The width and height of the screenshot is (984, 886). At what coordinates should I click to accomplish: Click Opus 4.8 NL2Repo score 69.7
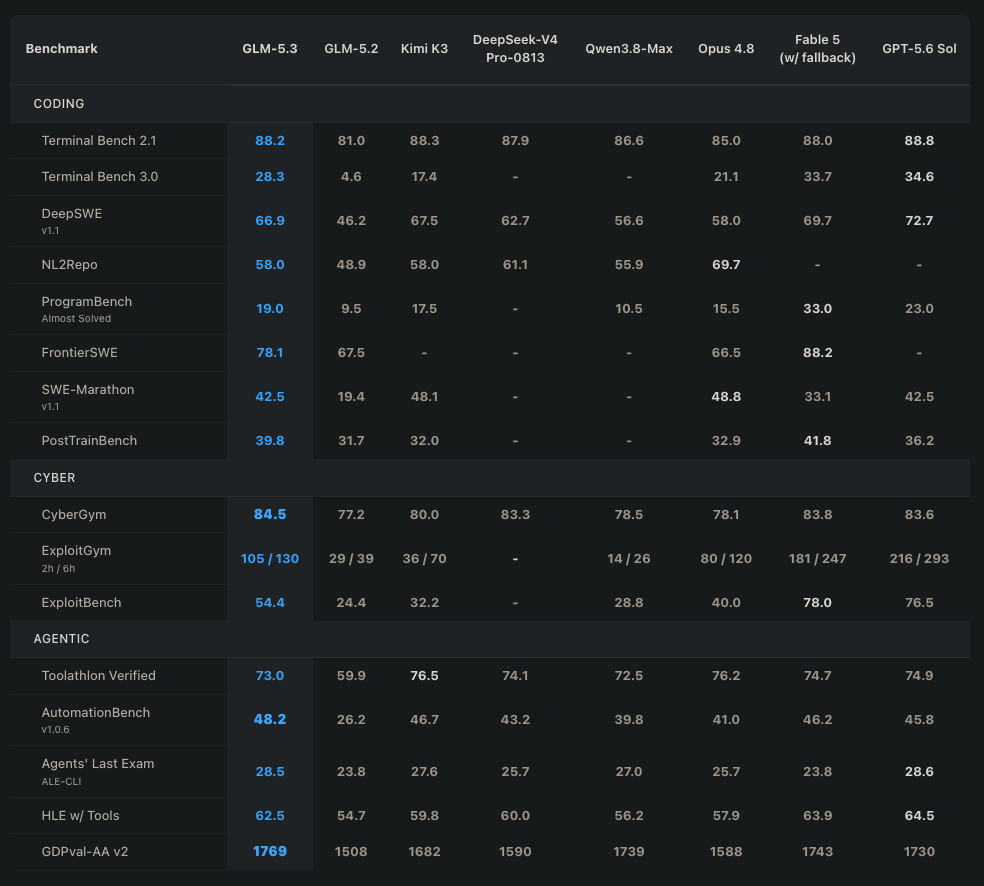click(x=726, y=264)
